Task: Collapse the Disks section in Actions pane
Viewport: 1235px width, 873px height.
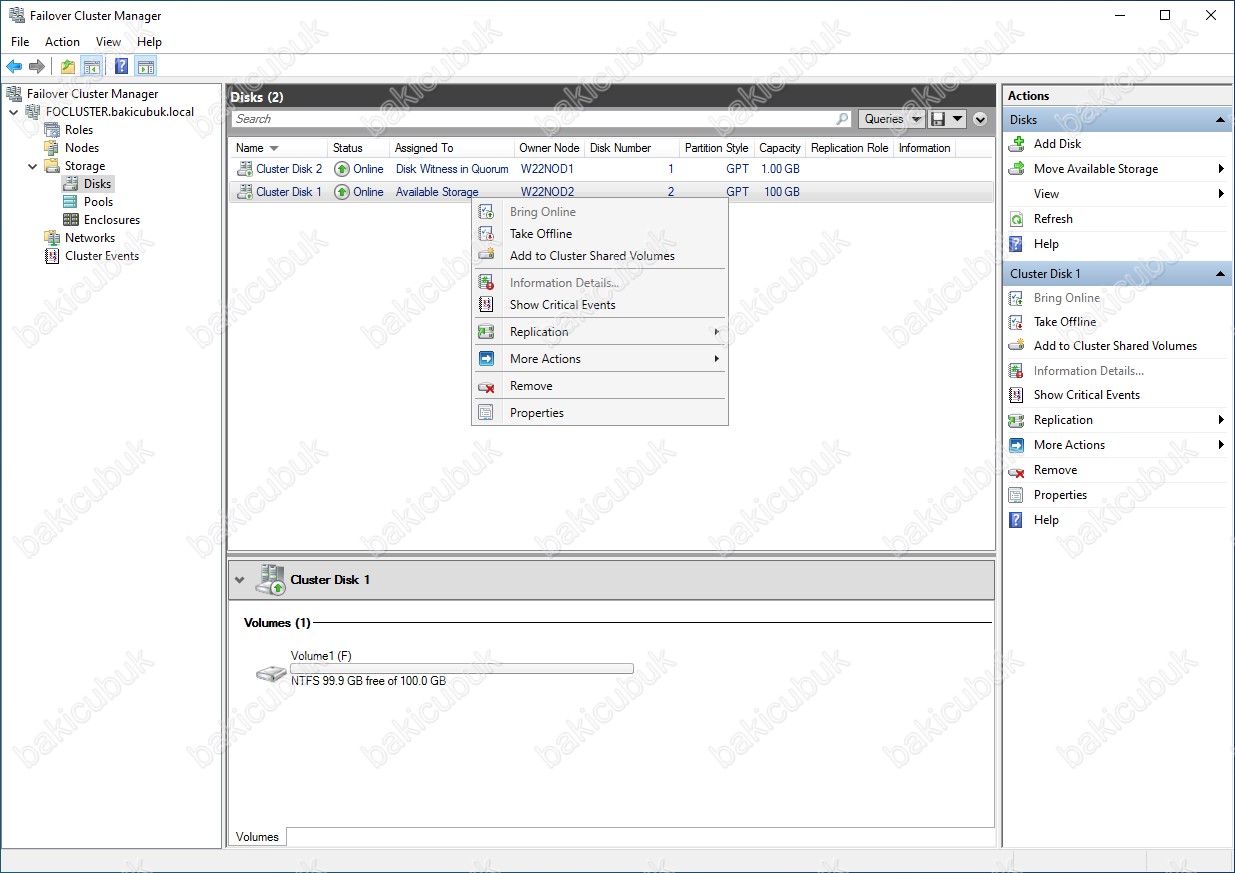Action: coord(1220,120)
